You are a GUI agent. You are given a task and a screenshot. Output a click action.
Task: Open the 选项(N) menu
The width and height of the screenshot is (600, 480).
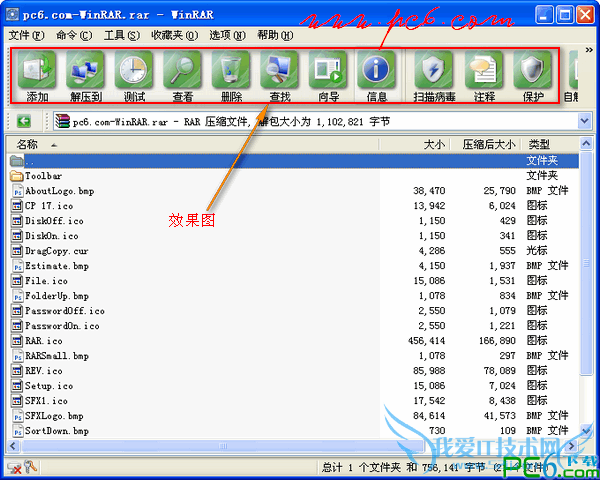pos(227,36)
